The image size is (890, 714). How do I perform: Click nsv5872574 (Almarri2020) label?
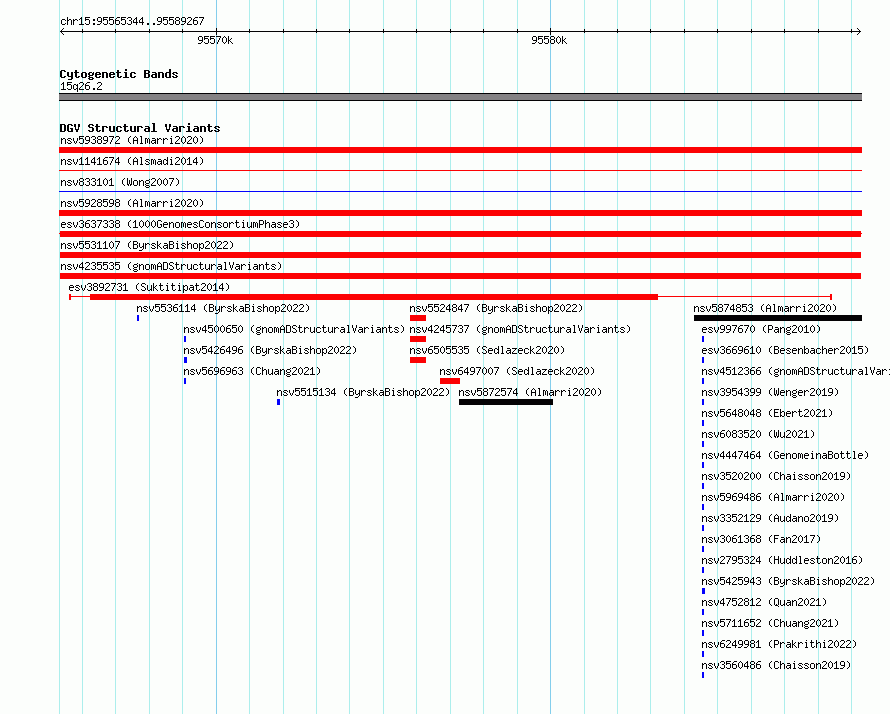[530, 392]
